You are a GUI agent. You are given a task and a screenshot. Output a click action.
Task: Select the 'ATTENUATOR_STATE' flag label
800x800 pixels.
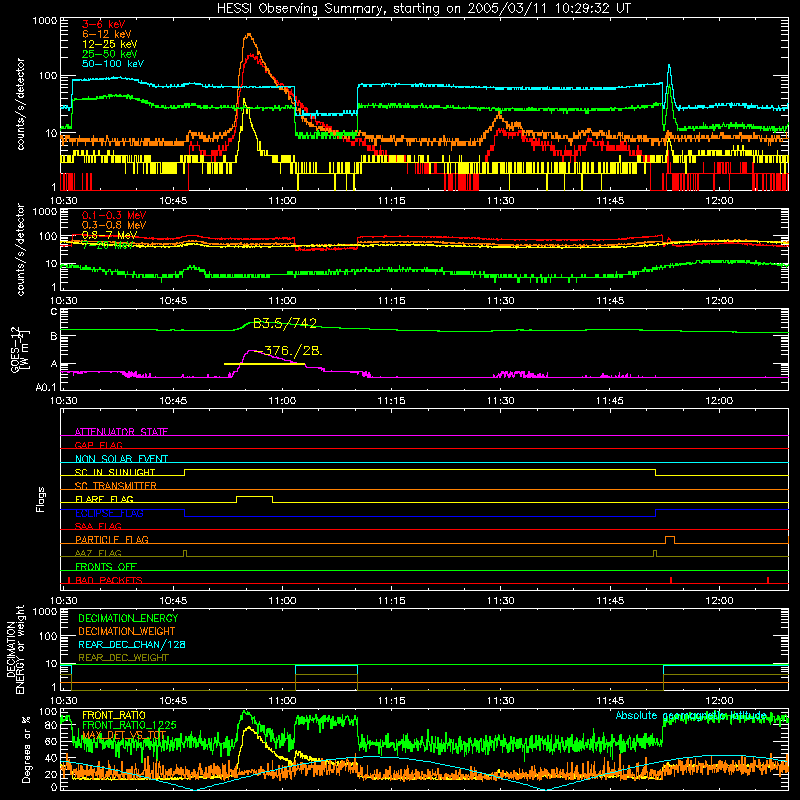(x=121, y=432)
